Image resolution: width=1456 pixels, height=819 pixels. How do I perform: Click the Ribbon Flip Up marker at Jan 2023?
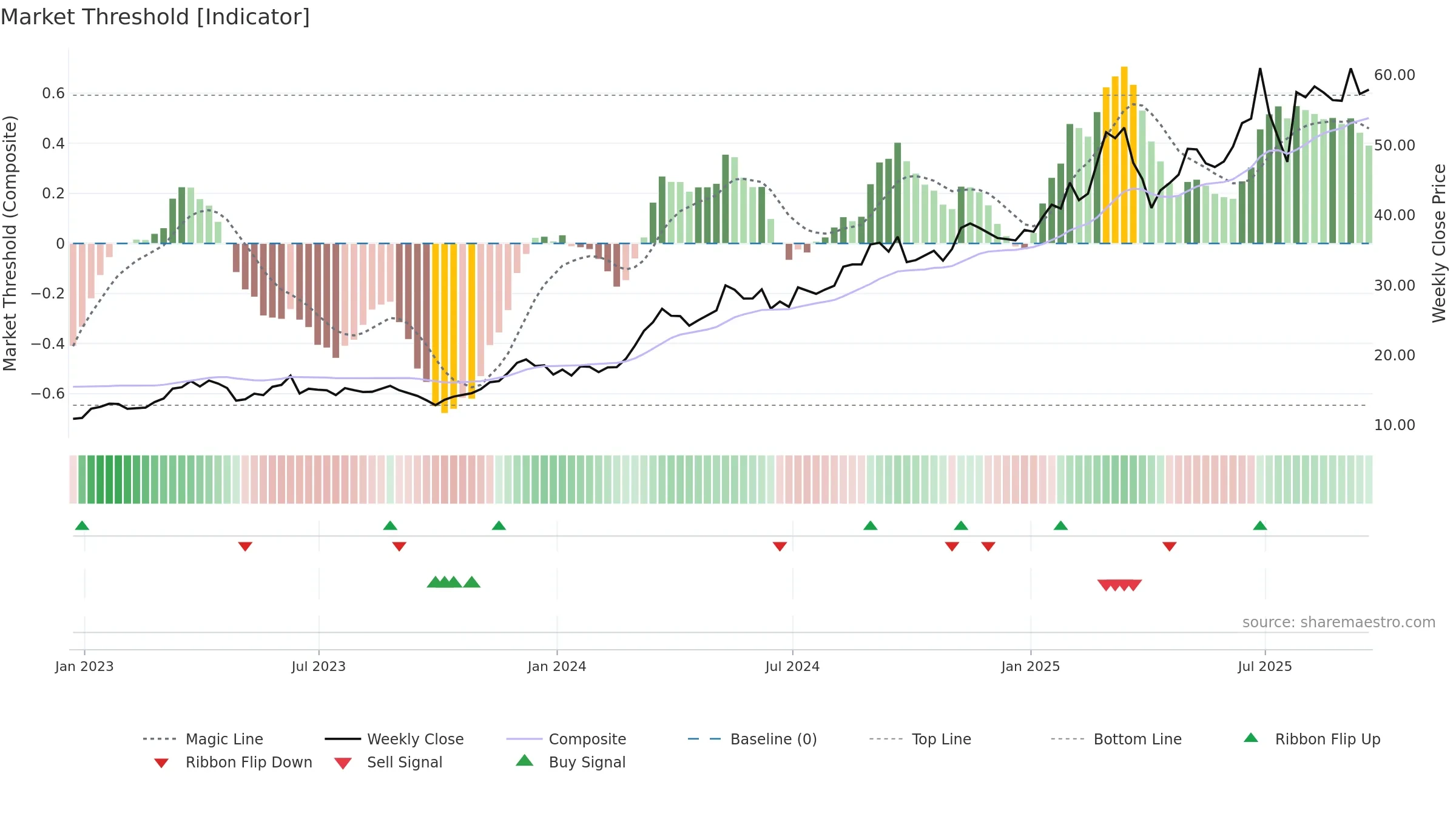coord(82,525)
